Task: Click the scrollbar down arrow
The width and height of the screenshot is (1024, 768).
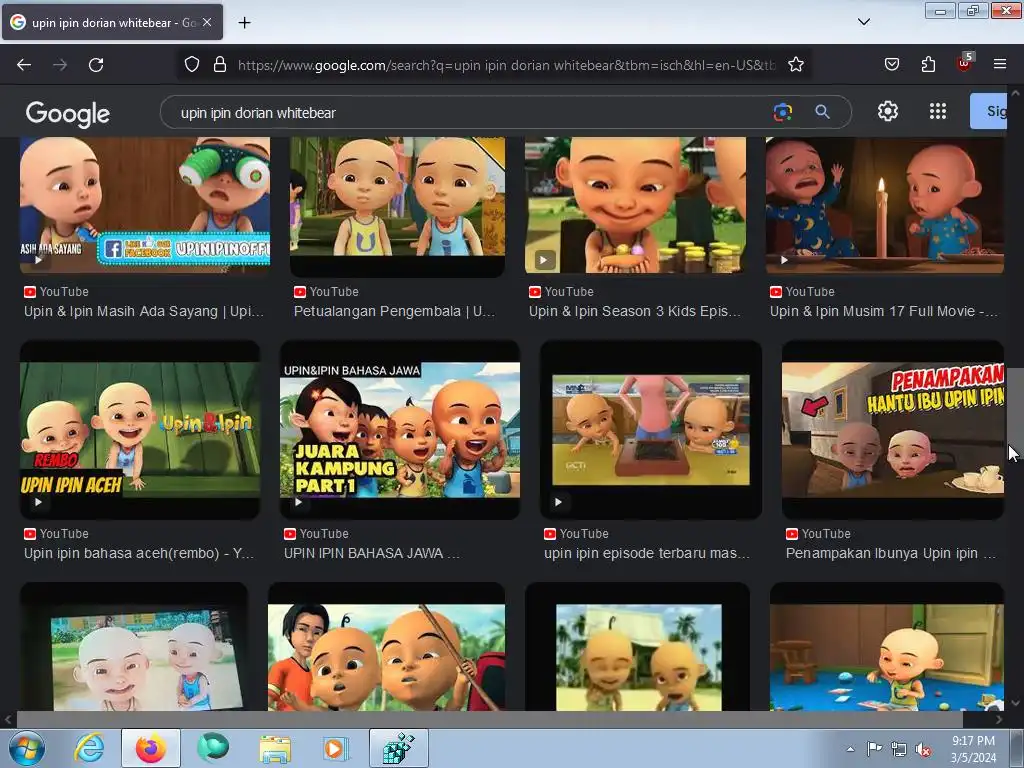Action: point(1015,703)
